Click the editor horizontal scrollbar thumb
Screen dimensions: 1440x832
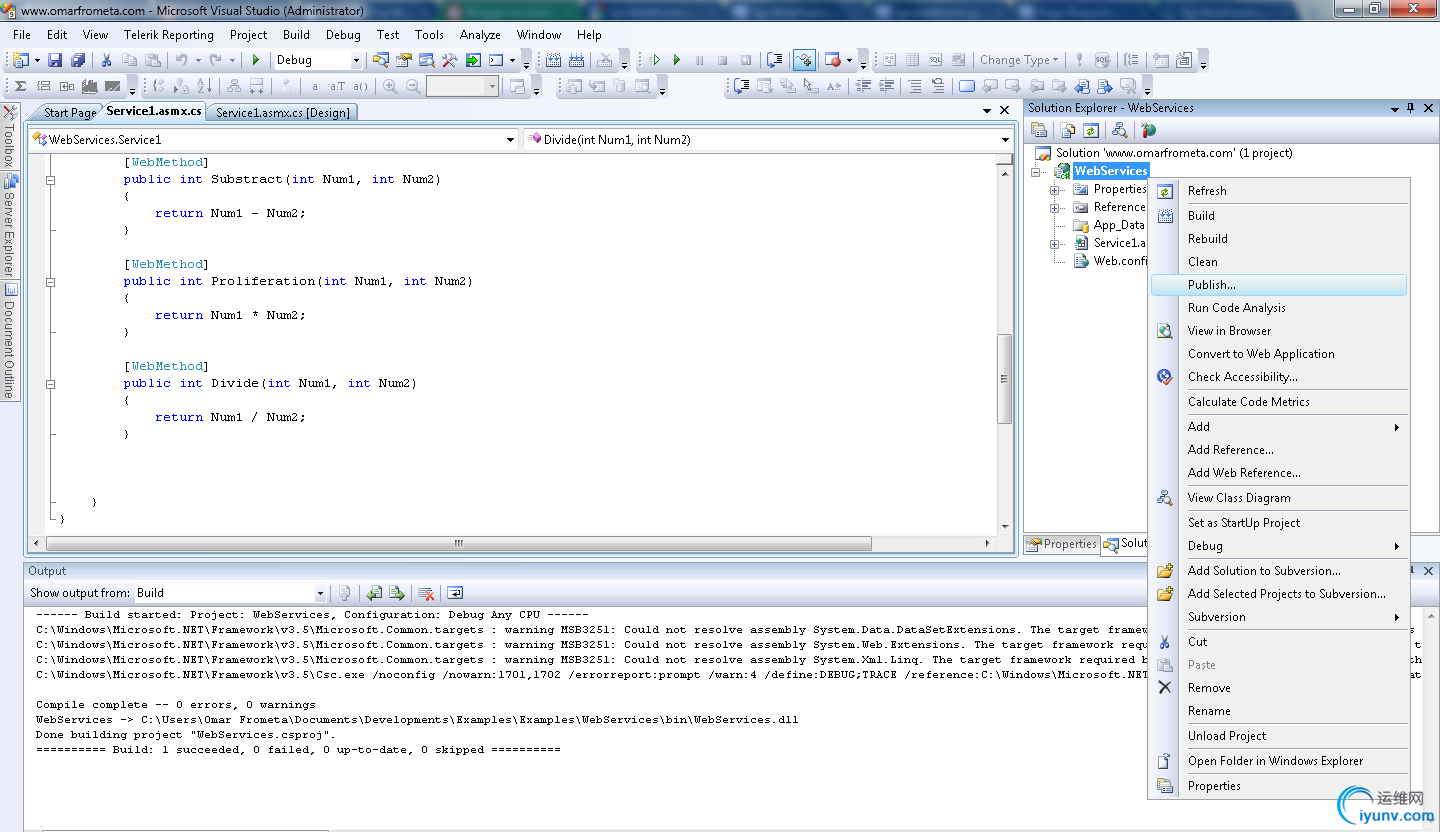tap(458, 544)
